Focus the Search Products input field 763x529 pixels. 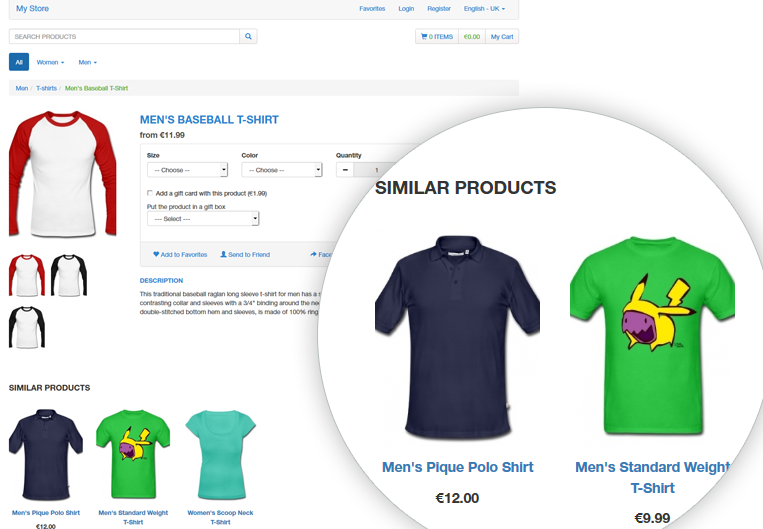124,36
